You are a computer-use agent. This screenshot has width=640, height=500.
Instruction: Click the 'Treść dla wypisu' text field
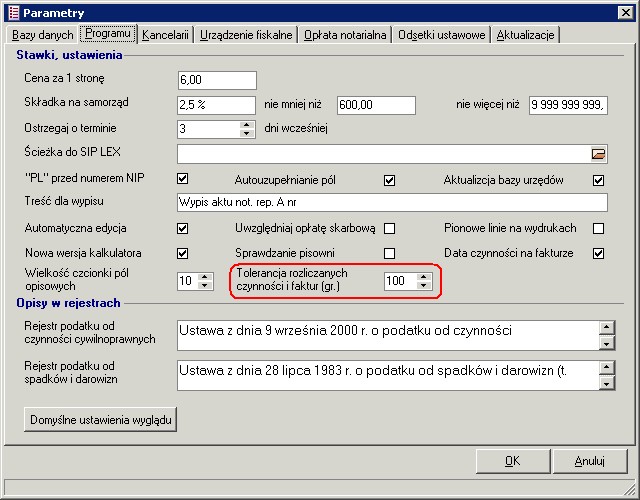391,203
